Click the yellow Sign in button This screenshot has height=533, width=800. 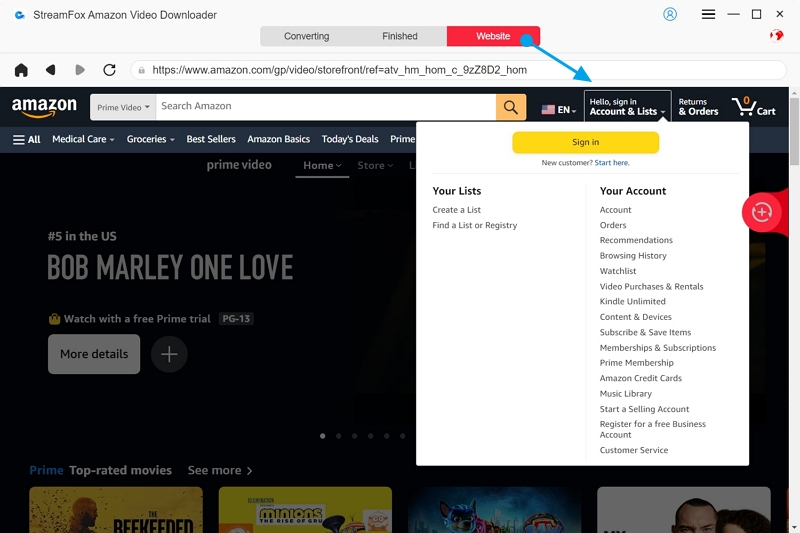click(x=585, y=142)
